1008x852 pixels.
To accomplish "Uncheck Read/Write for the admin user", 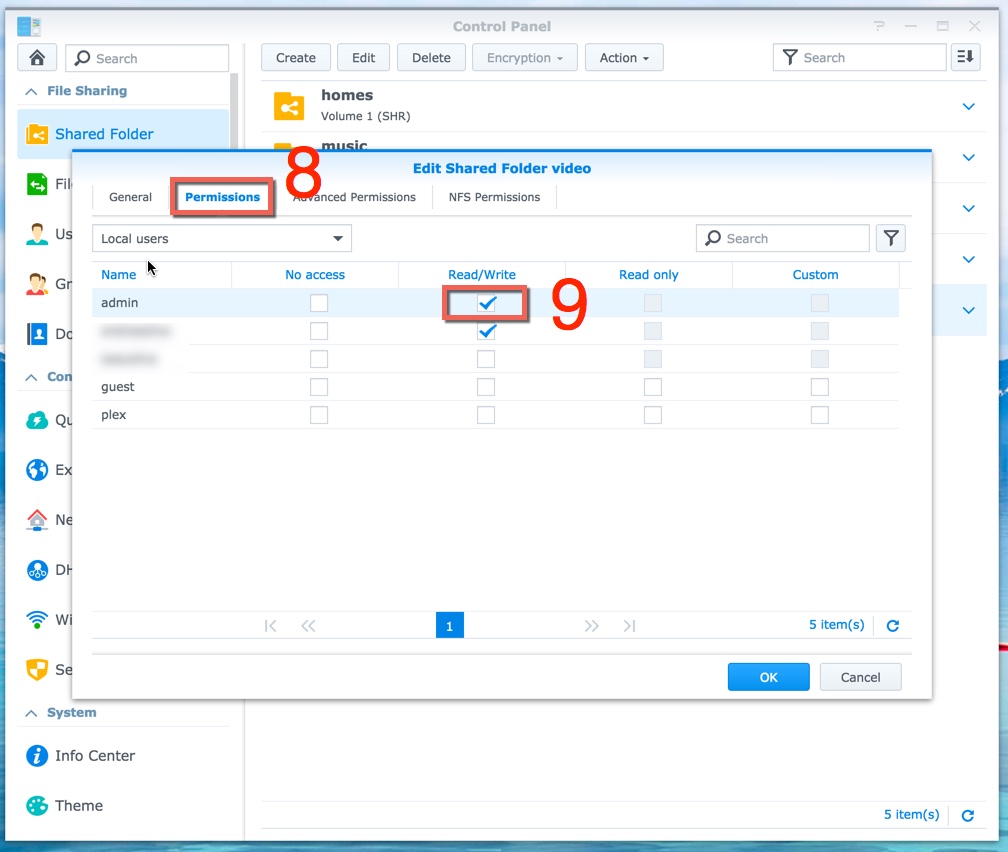I will point(486,303).
